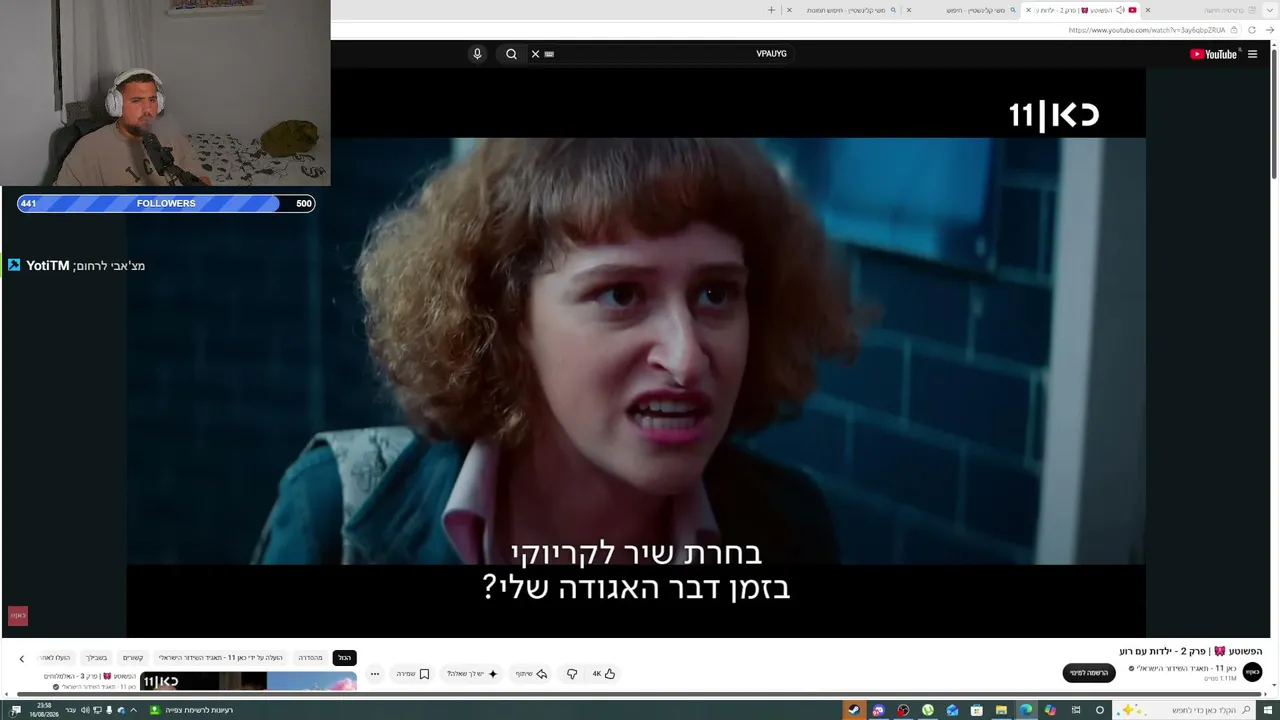This screenshot has height=720, width=1280.
Task: Click the system tray microphone icon
Action: pos(109,710)
